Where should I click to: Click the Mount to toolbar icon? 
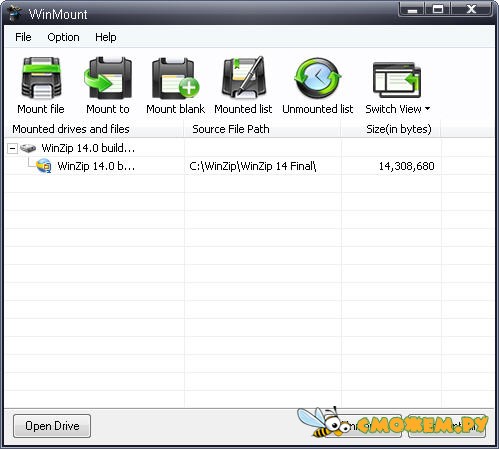[108, 78]
